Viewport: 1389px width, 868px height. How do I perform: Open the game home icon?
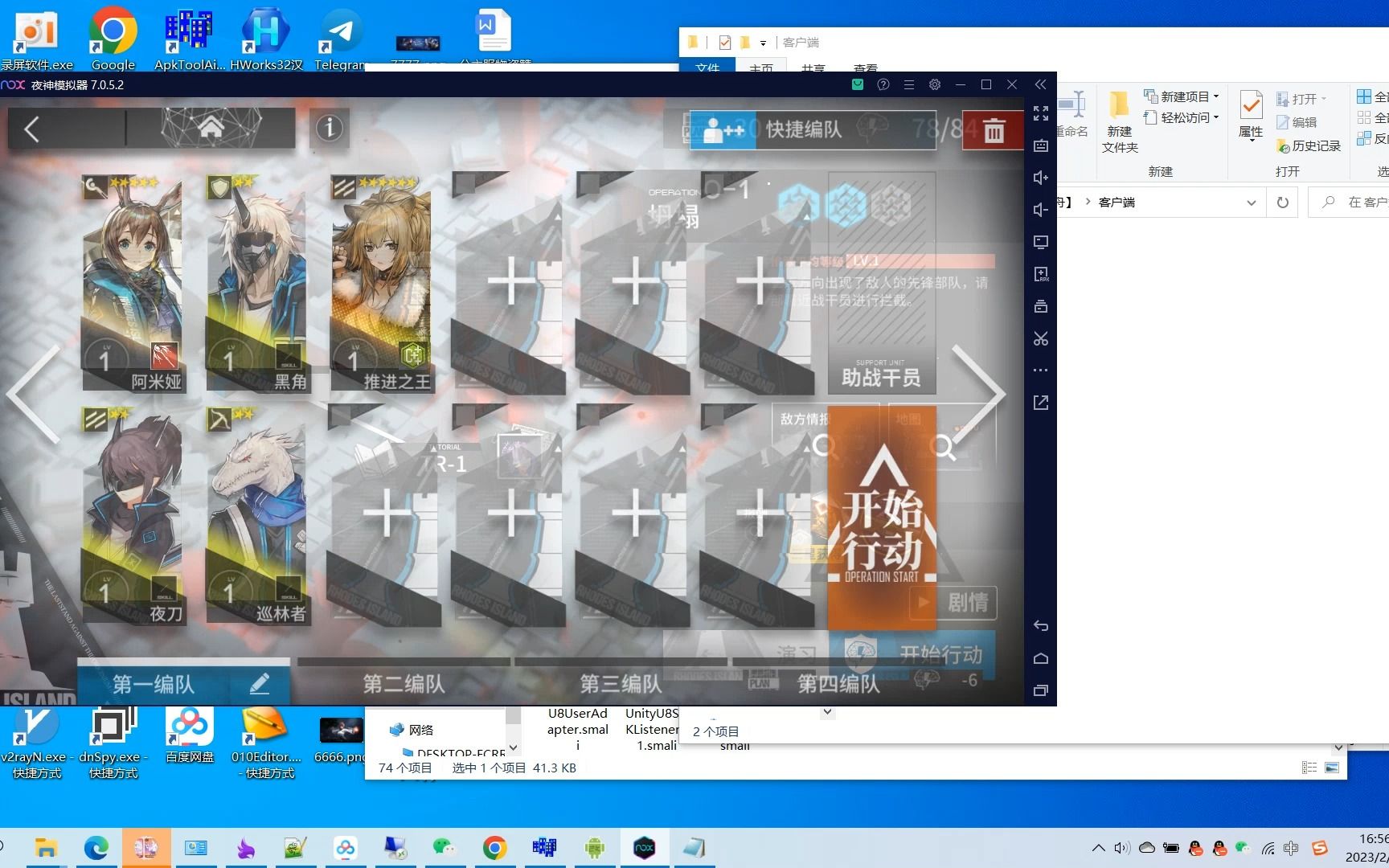tap(211, 127)
